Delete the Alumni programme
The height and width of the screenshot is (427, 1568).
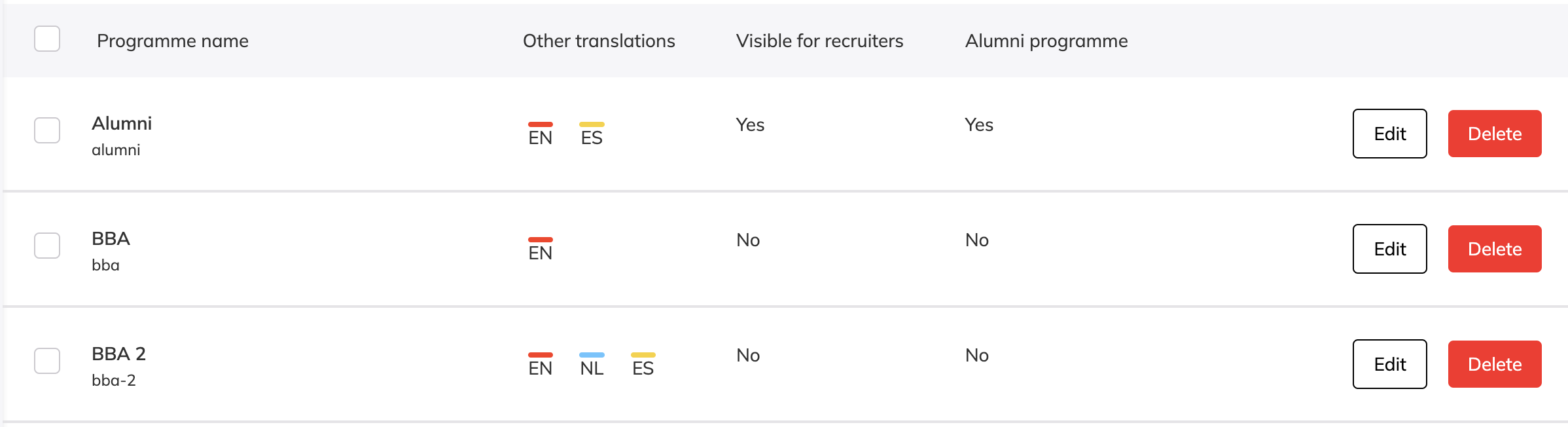coord(1495,134)
